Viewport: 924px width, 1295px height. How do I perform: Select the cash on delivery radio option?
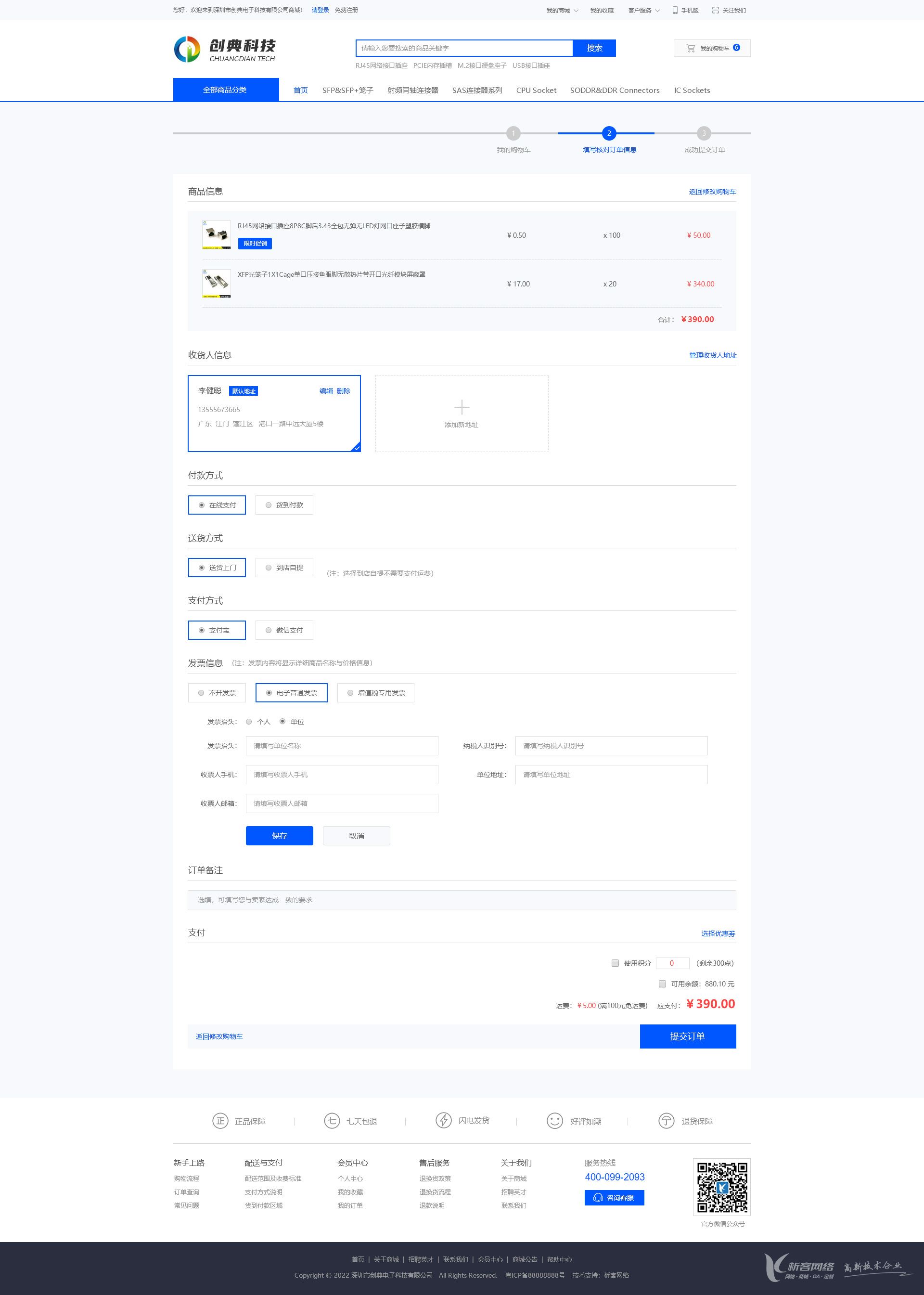(x=269, y=505)
